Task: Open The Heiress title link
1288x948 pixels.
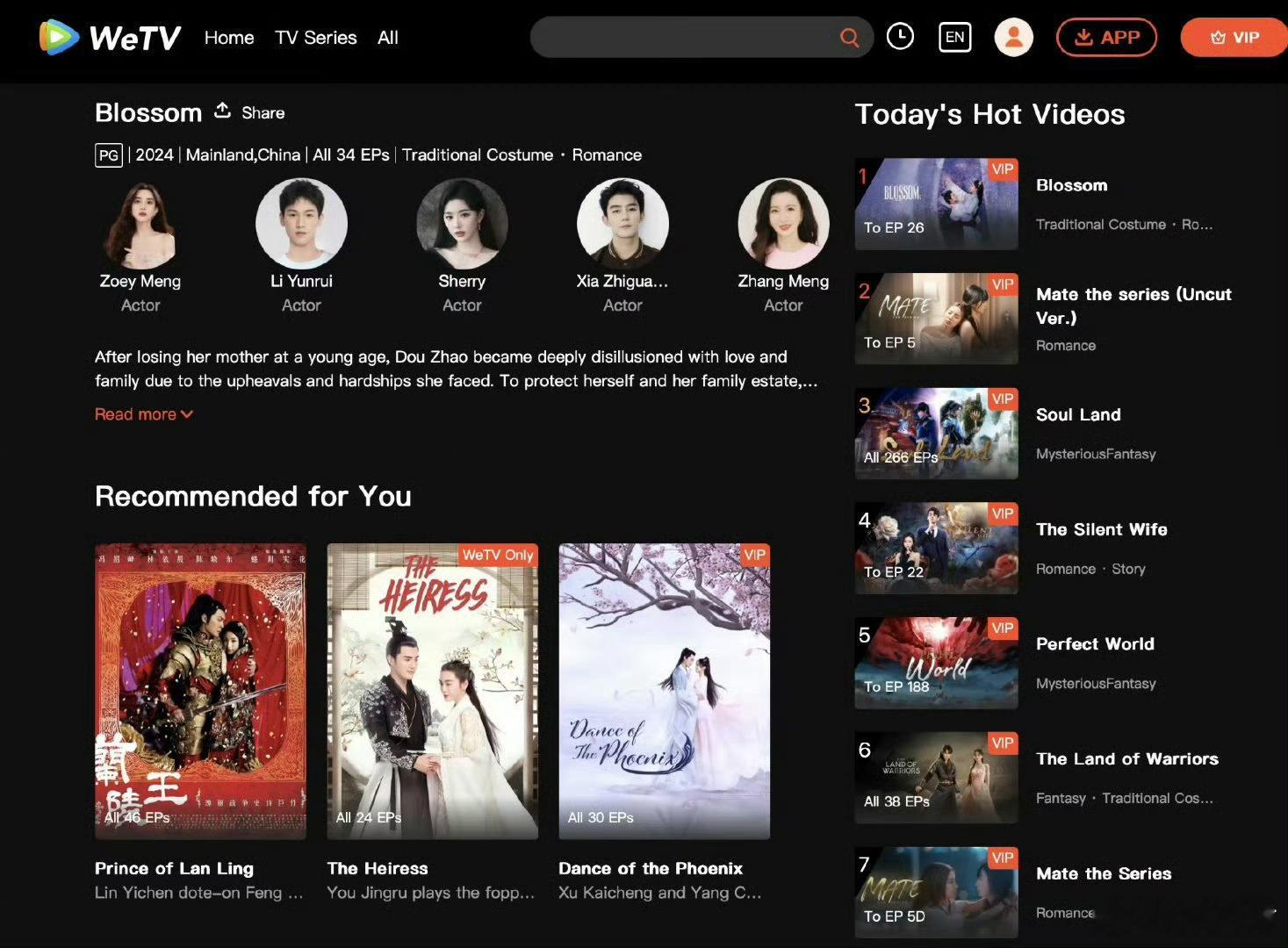Action: [x=378, y=868]
